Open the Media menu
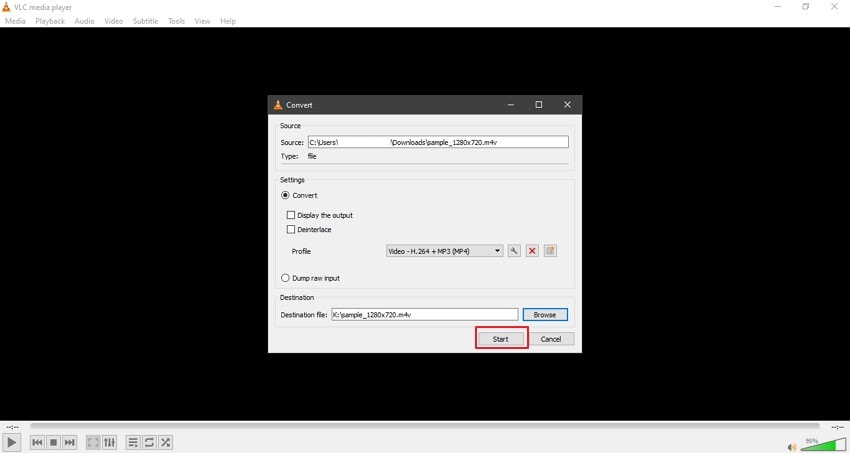Screen dimensions: 850x453 15,21
